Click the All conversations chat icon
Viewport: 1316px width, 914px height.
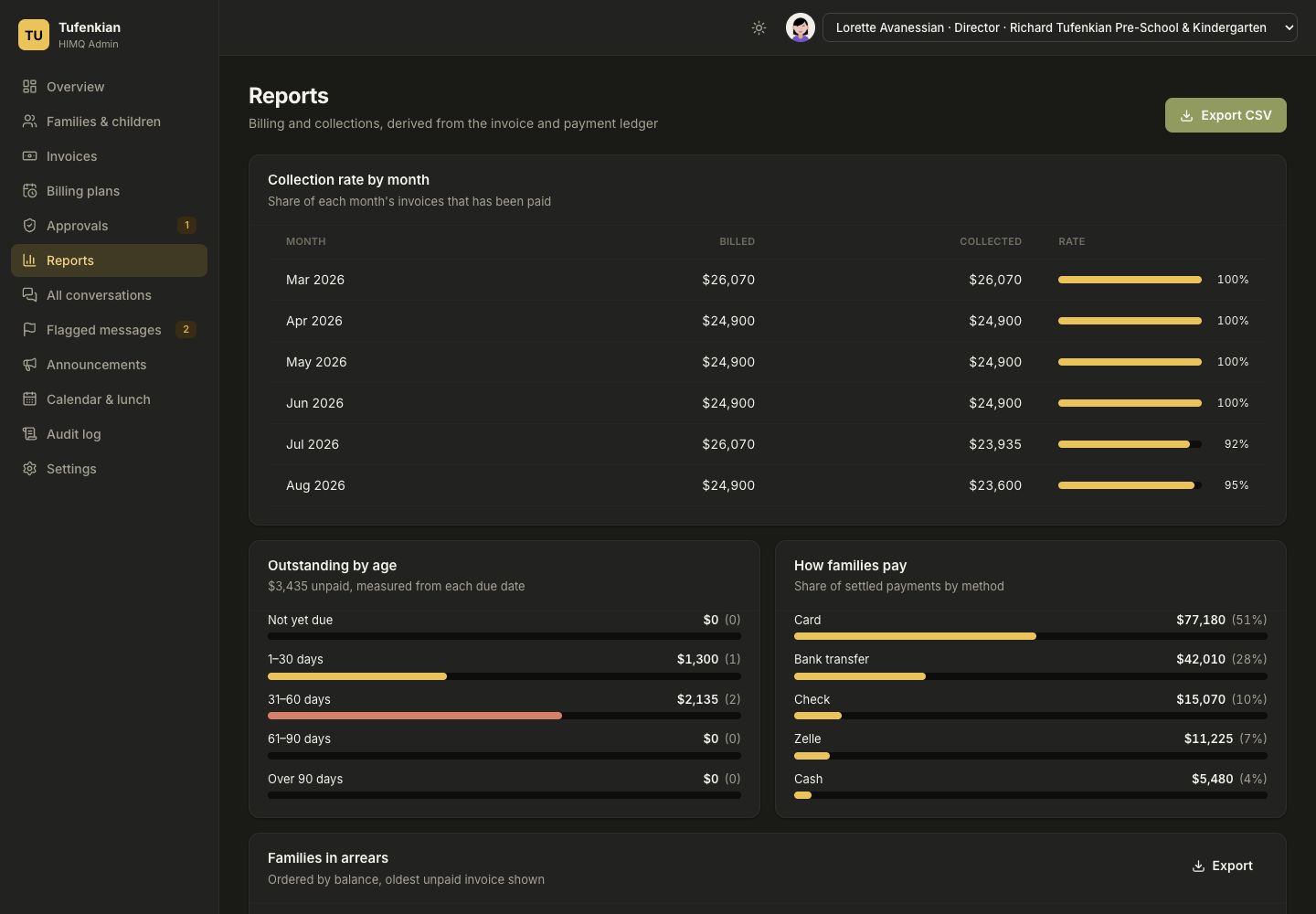click(x=29, y=295)
